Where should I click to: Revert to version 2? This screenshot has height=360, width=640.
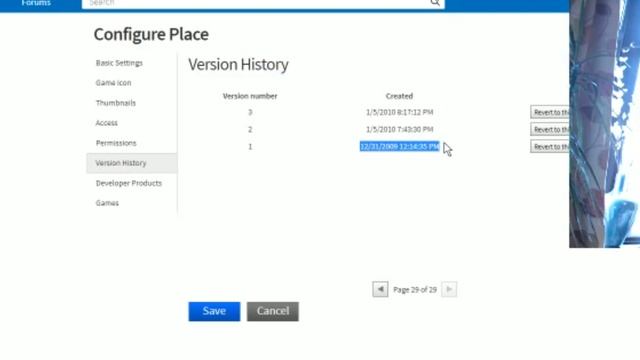click(550, 129)
